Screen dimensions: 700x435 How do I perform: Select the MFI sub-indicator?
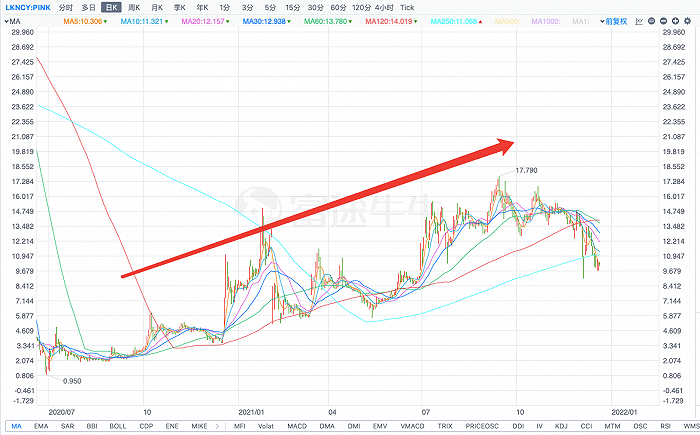[239, 426]
